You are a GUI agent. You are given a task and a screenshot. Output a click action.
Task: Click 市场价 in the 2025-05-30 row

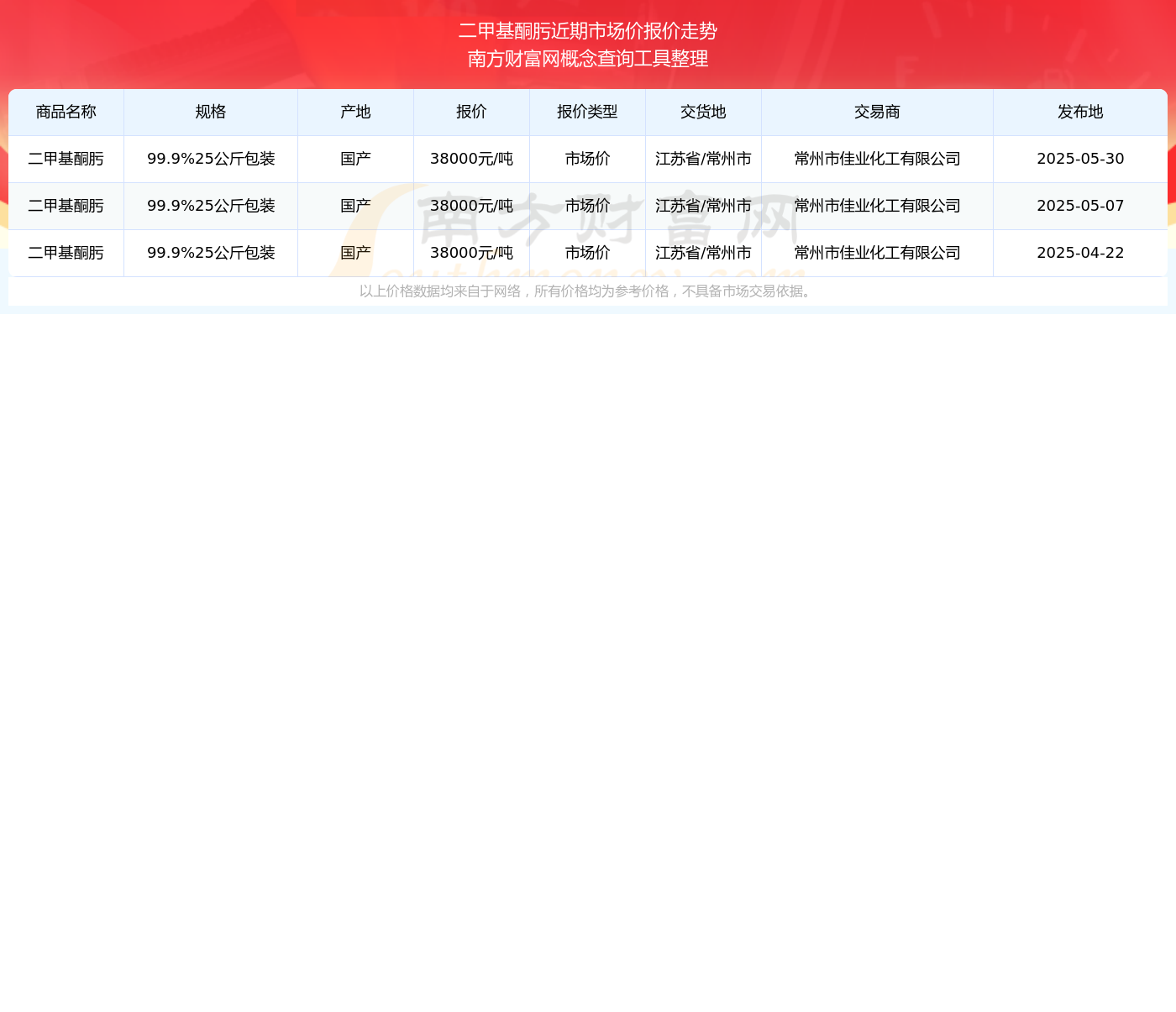587,159
